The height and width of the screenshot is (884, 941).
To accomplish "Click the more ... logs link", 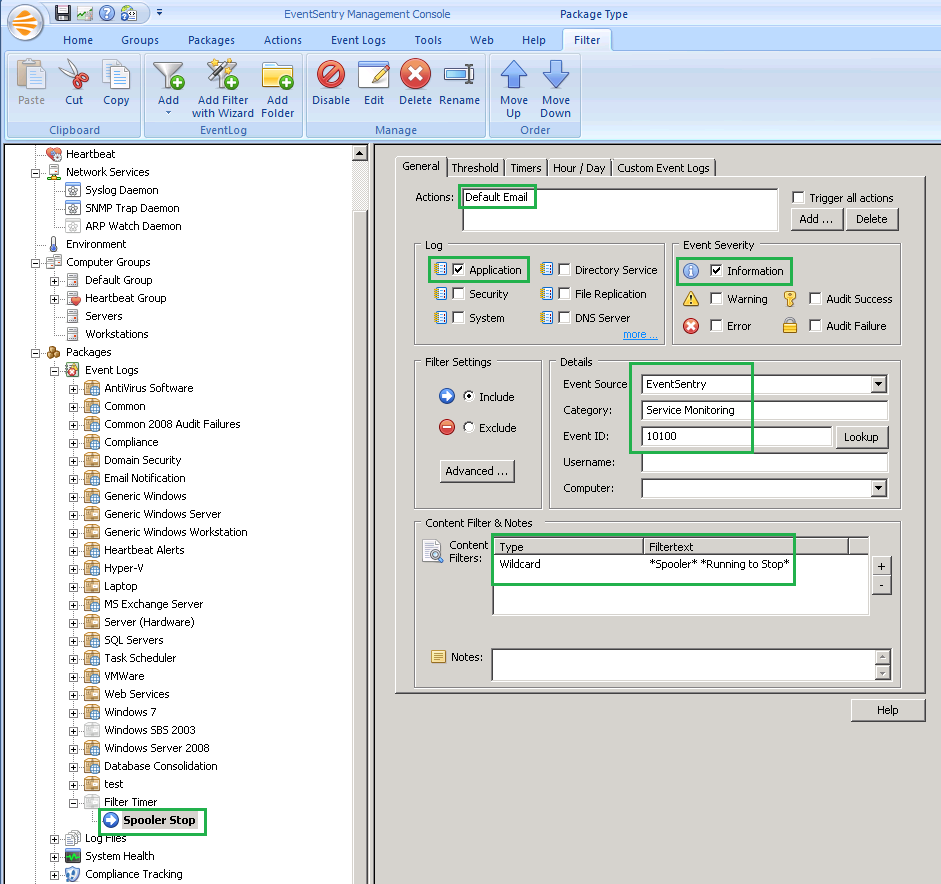I will pos(640,334).
